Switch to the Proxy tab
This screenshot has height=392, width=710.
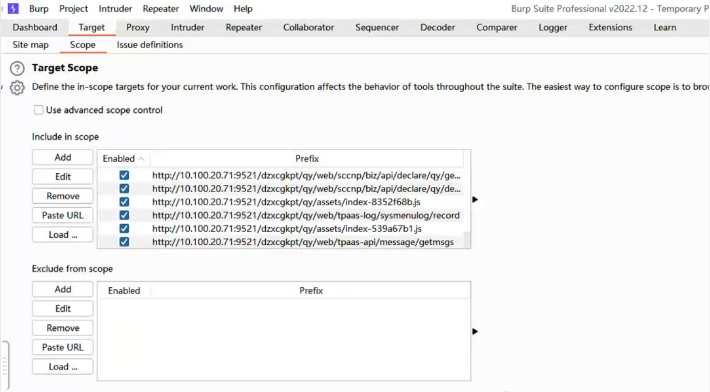tap(138, 28)
